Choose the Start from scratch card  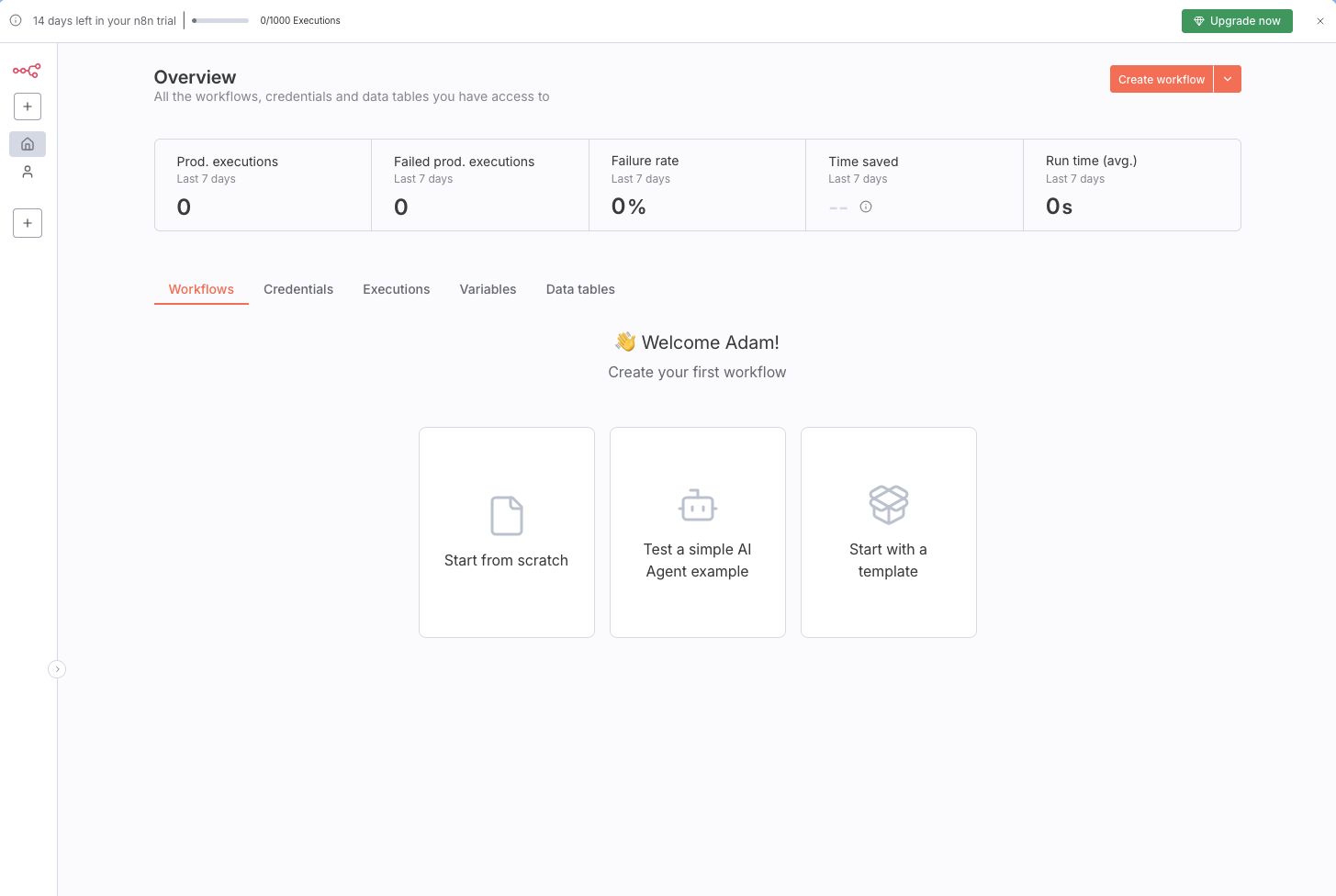point(507,532)
